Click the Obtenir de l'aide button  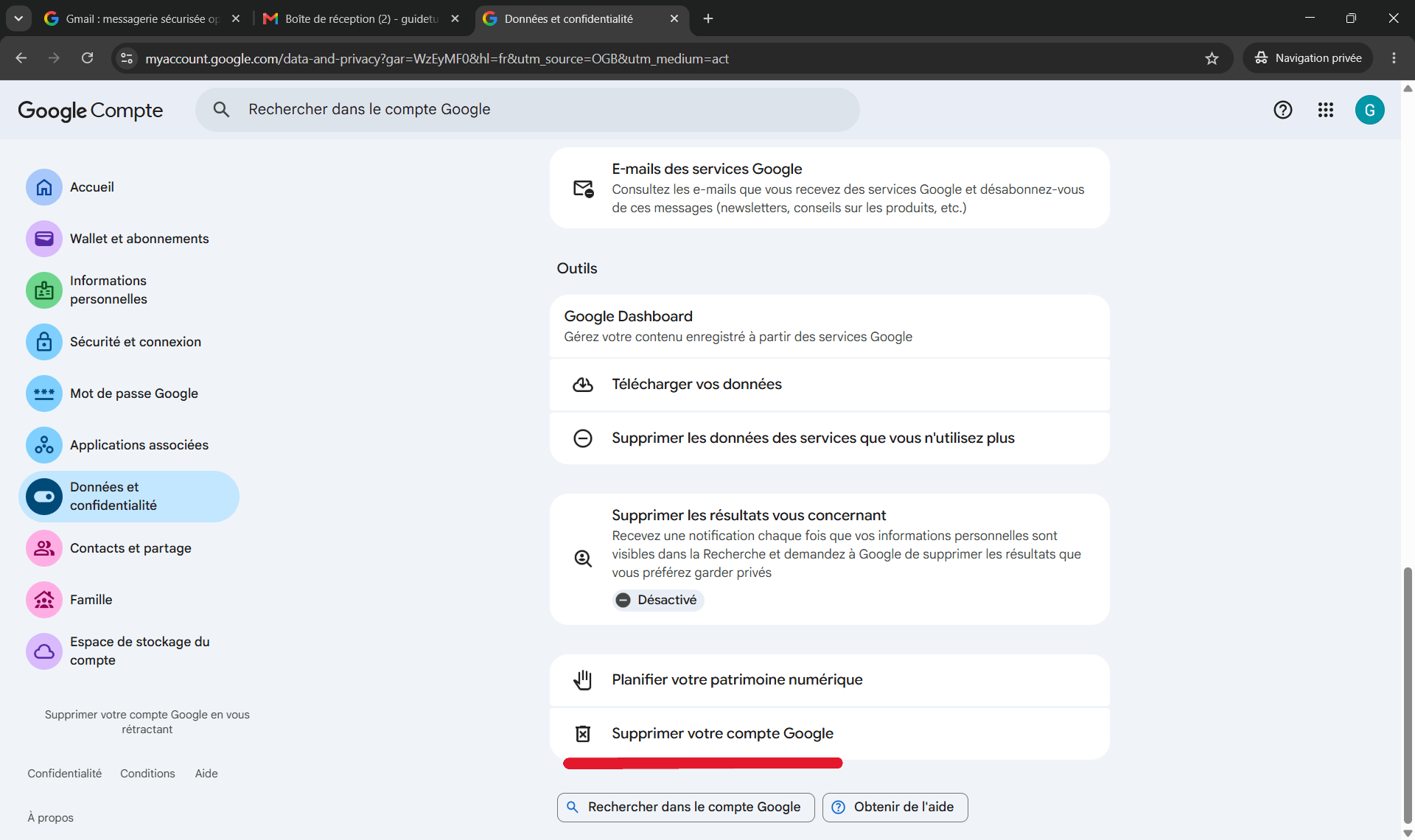coord(895,808)
